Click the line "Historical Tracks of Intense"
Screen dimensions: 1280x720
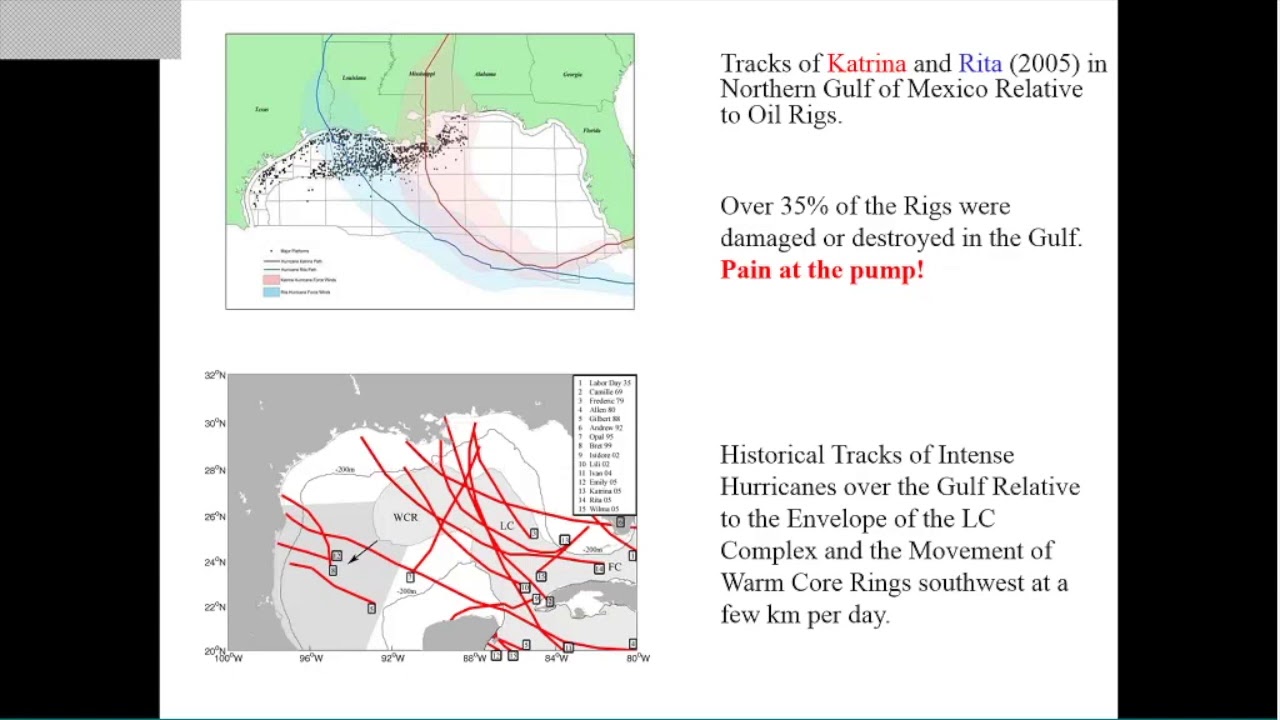(867, 455)
